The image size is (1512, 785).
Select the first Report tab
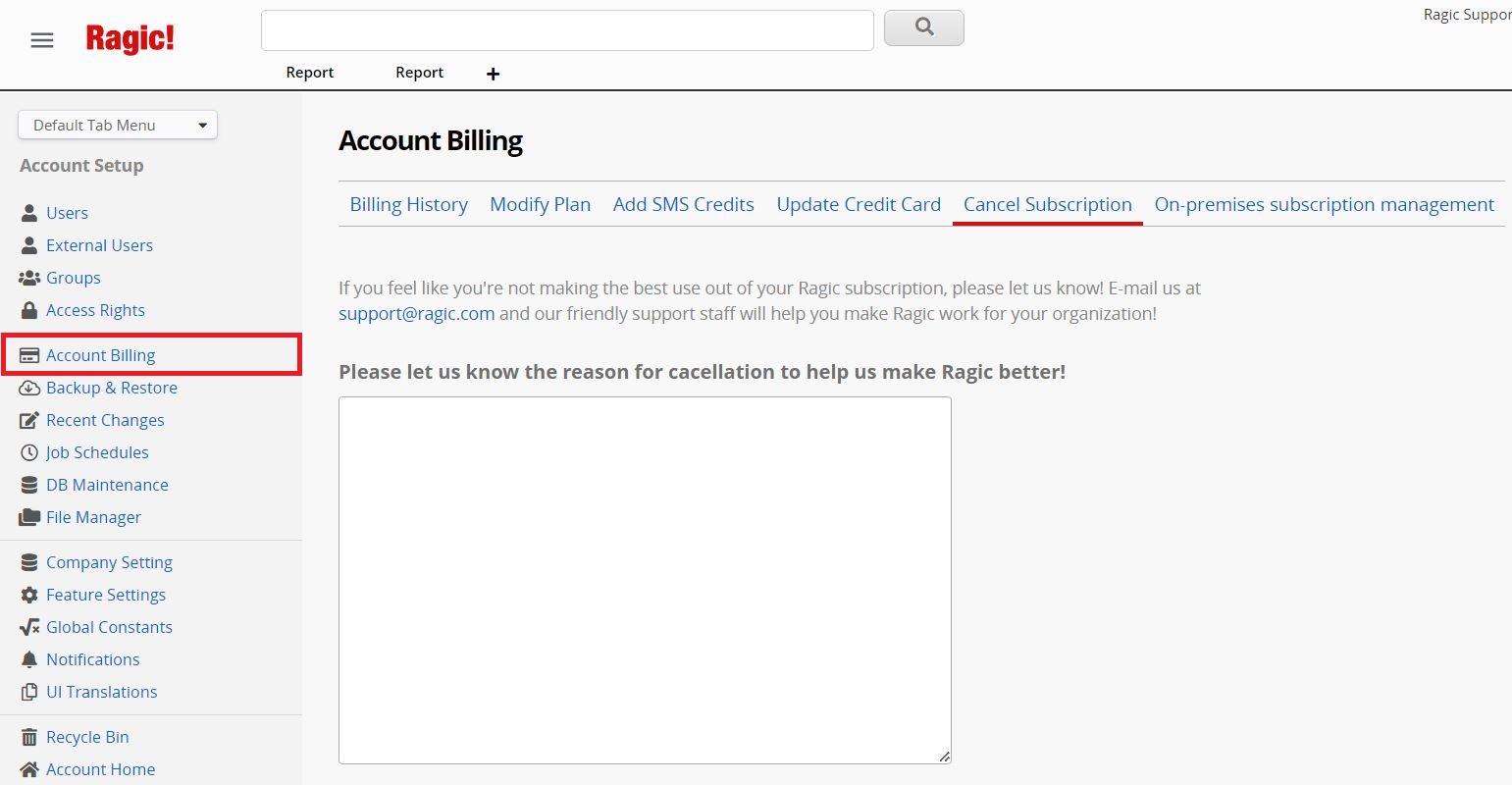pyautogui.click(x=310, y=73)
